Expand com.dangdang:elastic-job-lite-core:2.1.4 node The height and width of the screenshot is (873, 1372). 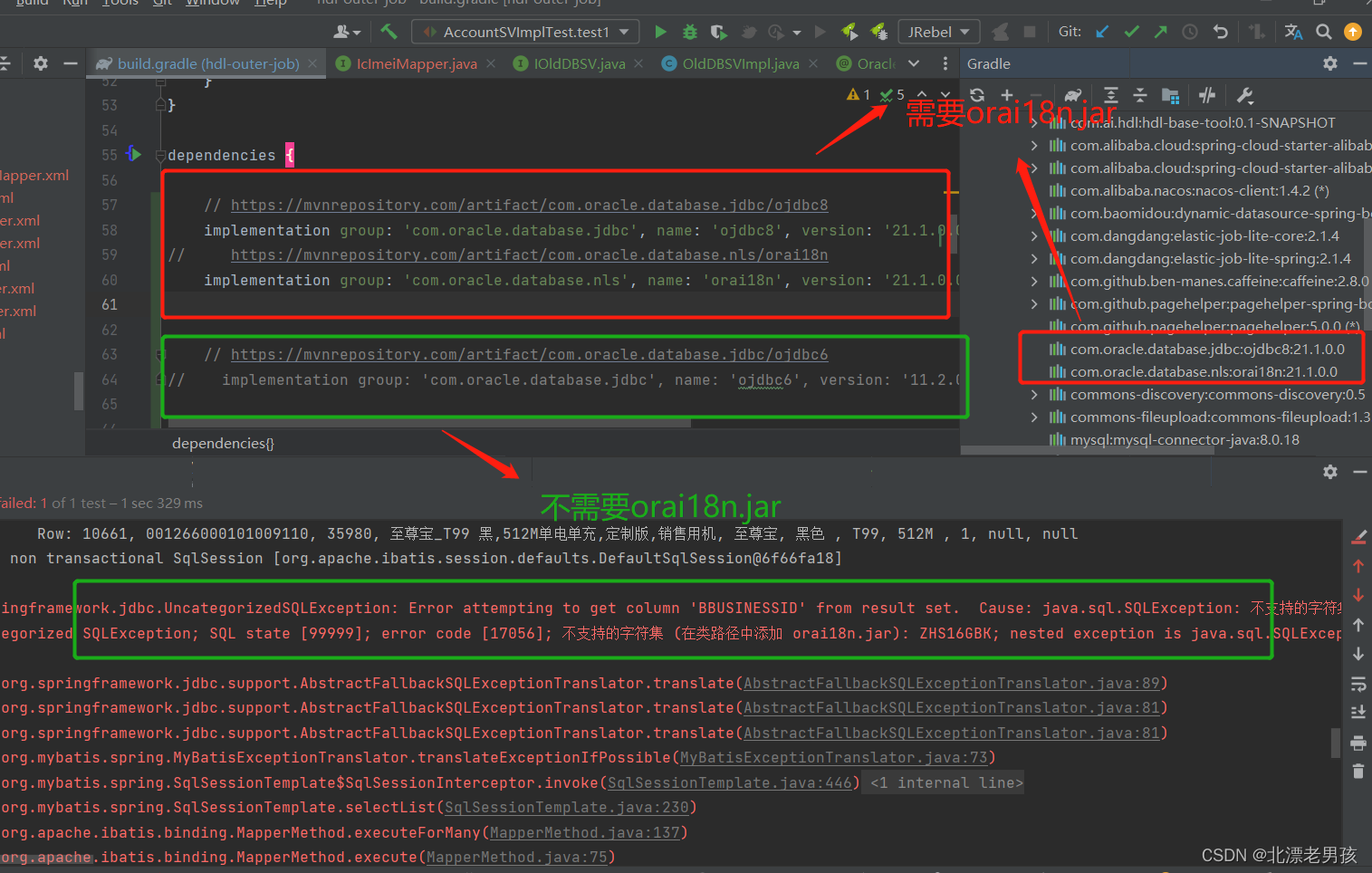(x=1034, y=236)
